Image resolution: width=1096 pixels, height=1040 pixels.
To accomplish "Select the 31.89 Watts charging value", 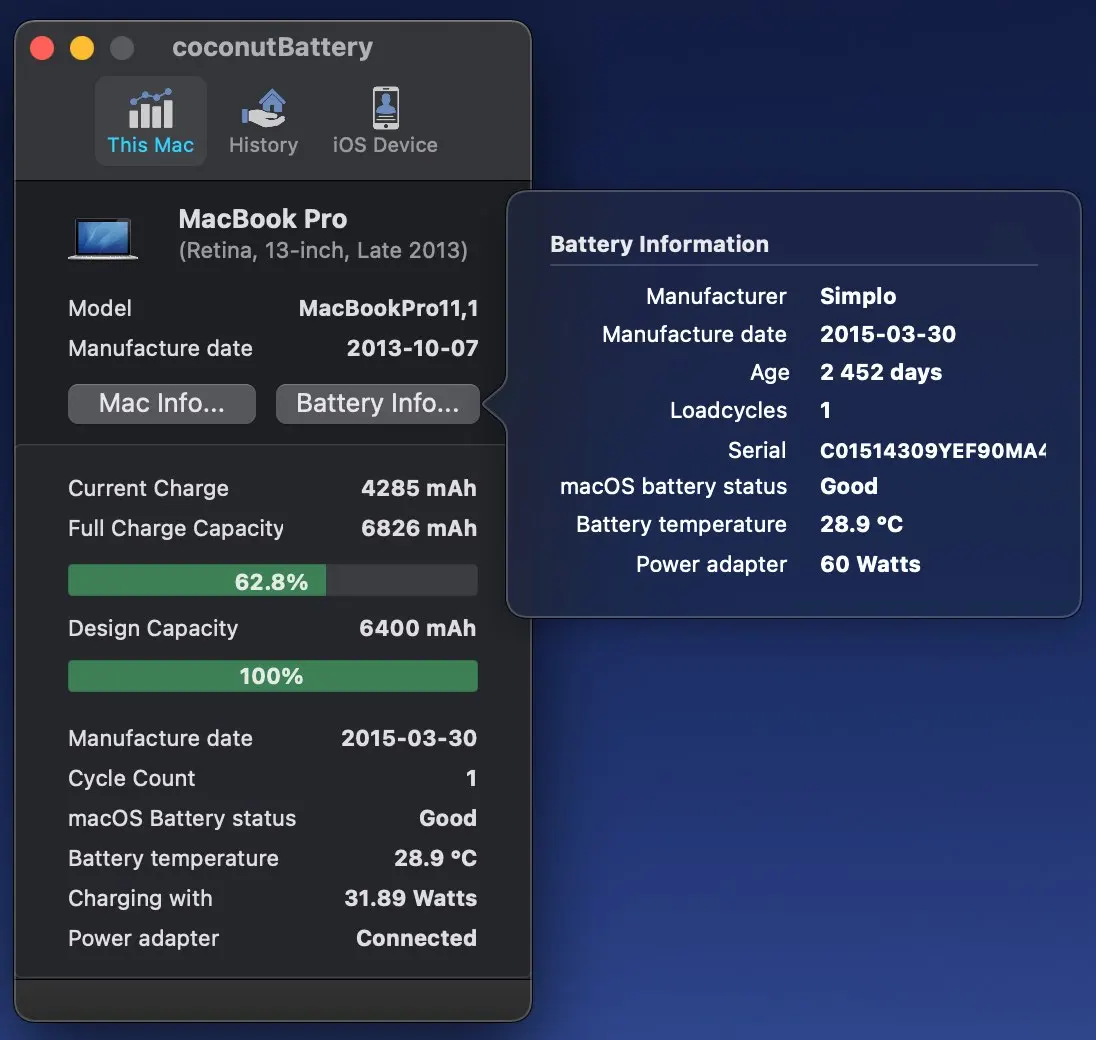I will [x=410, y=898].
